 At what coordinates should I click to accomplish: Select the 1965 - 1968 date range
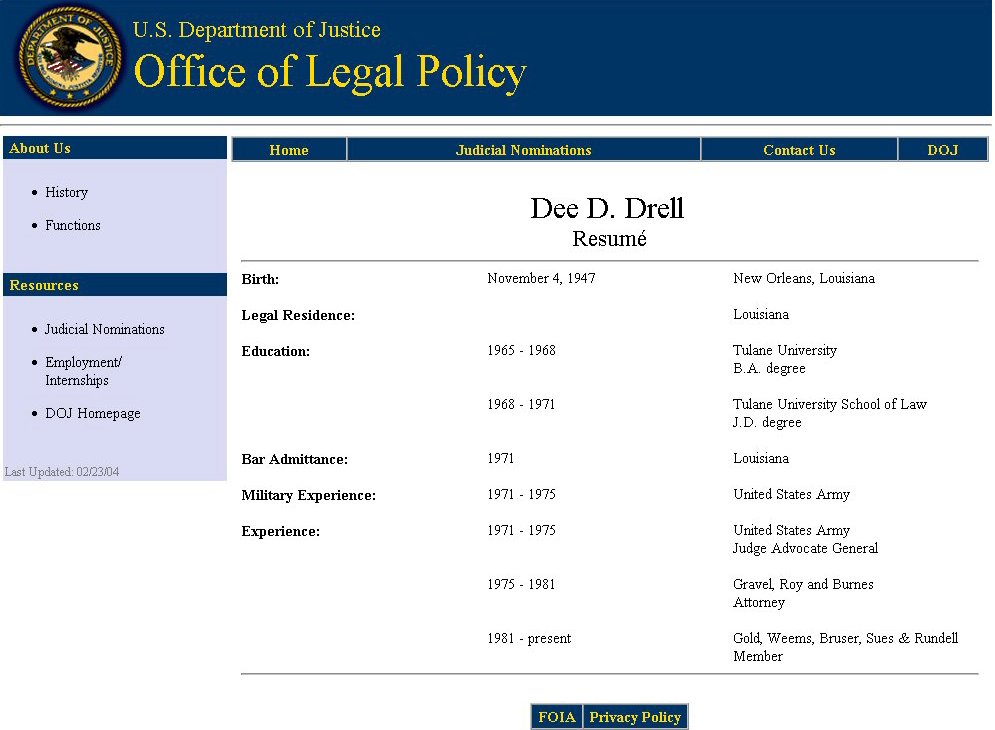pyautogui.click(x=521, y=350)
